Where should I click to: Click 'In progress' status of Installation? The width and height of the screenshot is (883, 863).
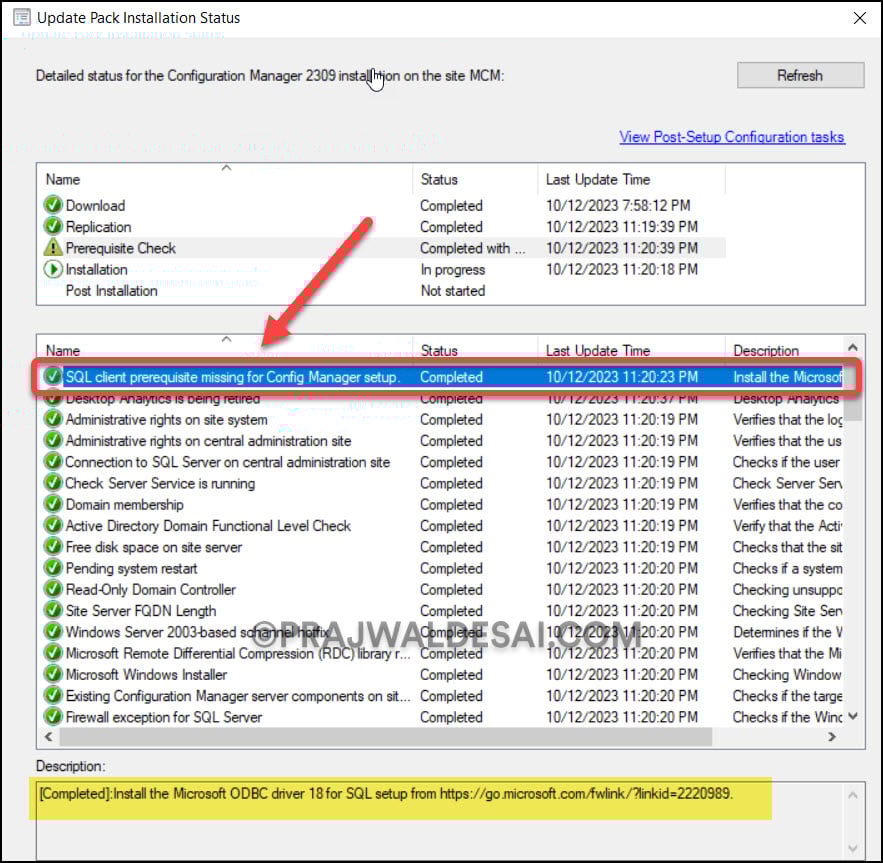coord(453,269)
